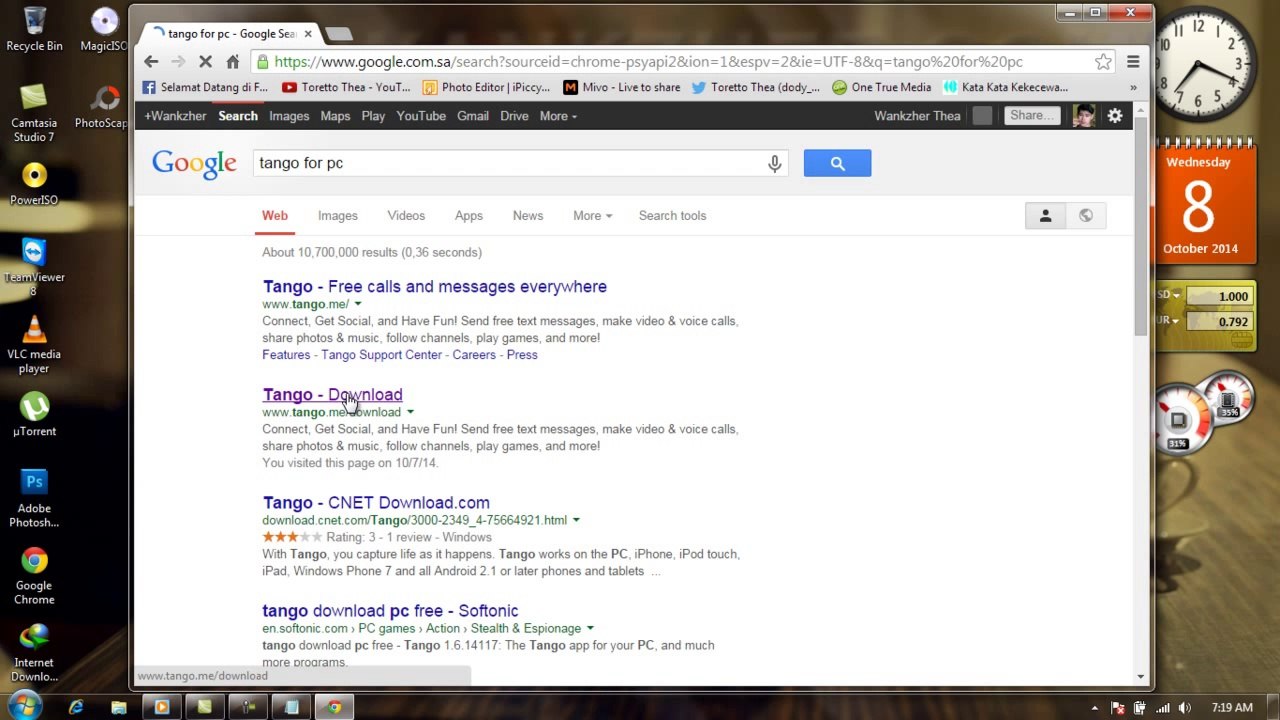1280x720 pixels.
Task: Open VLC media player desktop icon
Action: point(34,345)
